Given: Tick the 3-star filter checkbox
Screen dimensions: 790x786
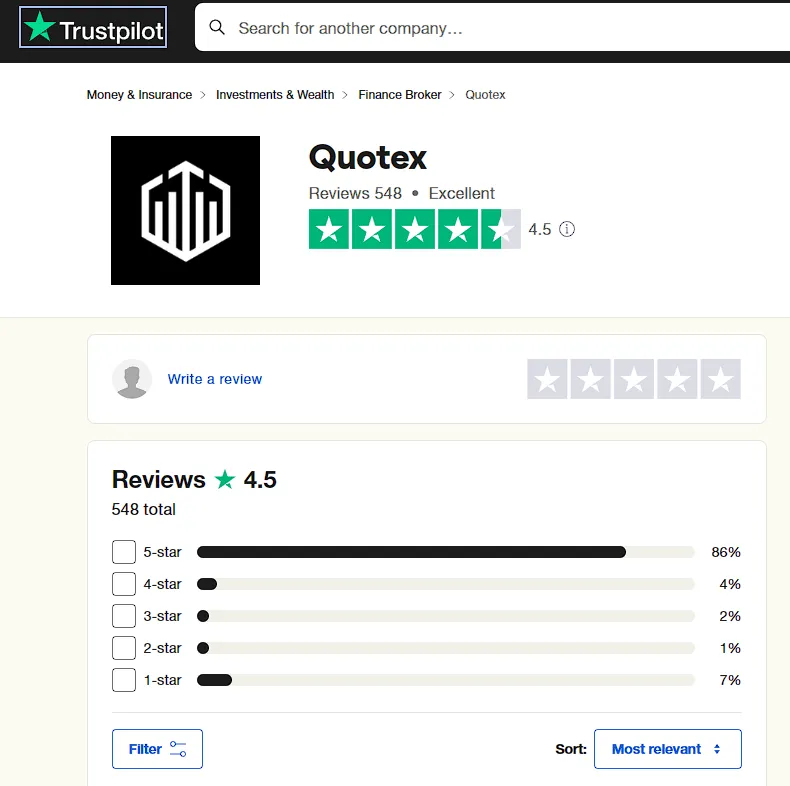Looking at the screenshot, I should pyautogui.click(x=124, y=616).
